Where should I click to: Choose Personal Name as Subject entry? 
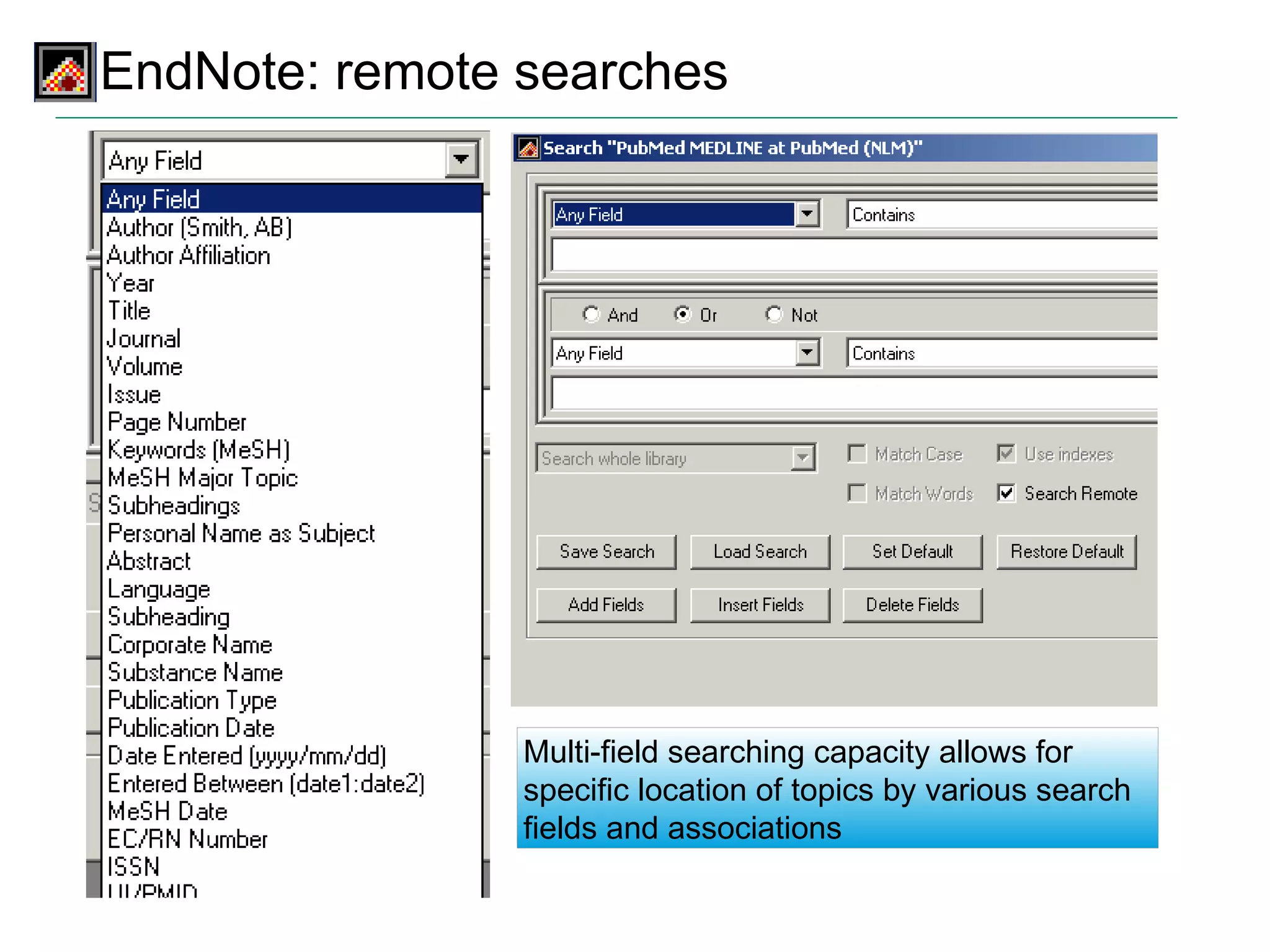pos(291,534)
